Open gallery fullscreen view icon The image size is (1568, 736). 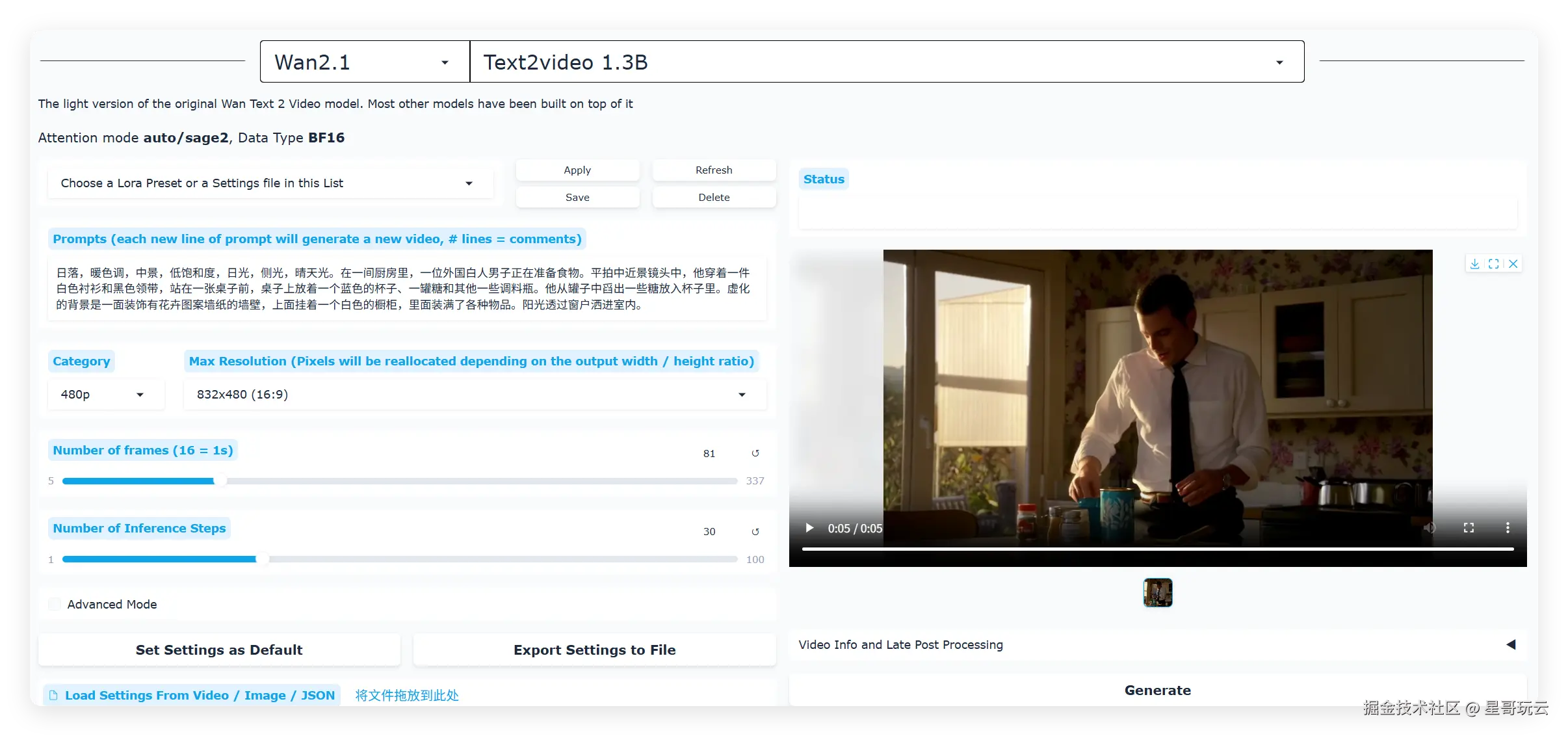pyautogui.click(x=1493, y=263)
